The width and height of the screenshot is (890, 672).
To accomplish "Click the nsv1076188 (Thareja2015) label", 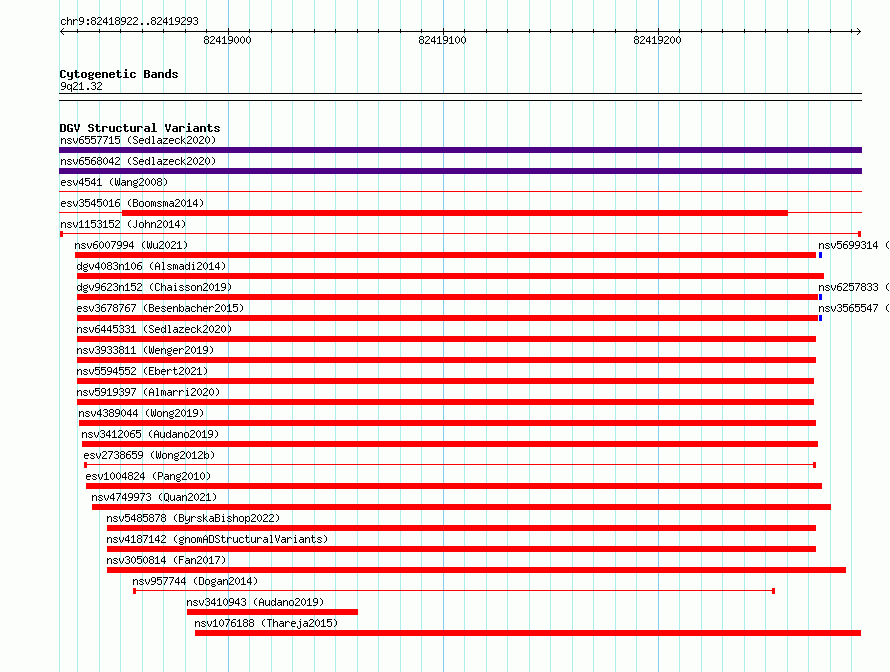I will point(266,623).
